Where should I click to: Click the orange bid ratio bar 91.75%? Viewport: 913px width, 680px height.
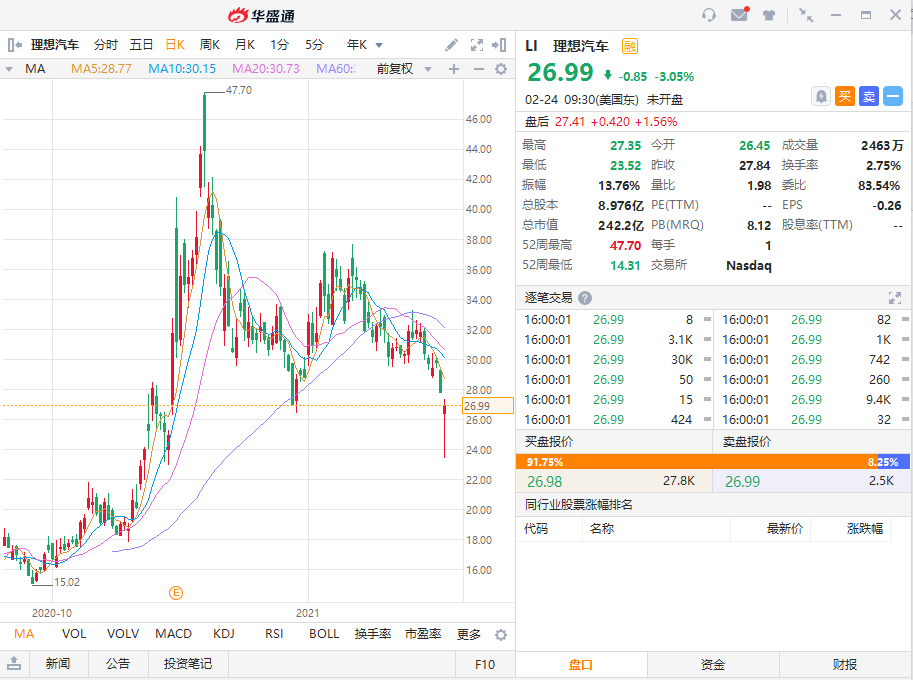click(696, 462)
